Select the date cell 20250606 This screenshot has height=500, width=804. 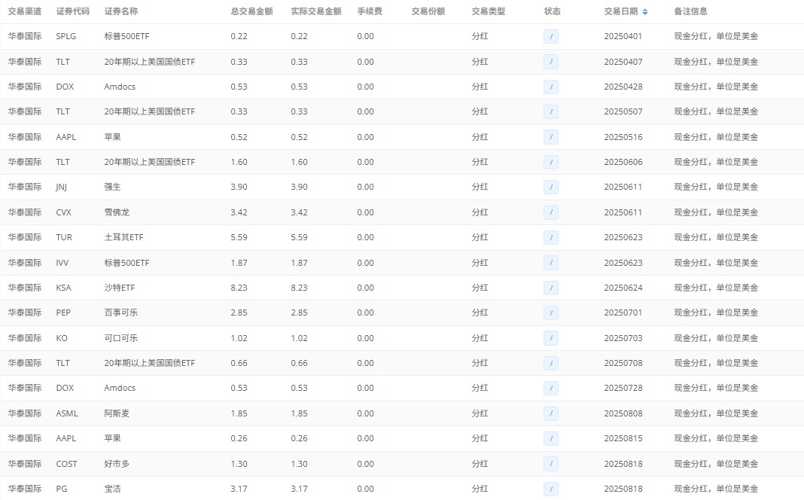pyautogui.click(x=623, y=162)
